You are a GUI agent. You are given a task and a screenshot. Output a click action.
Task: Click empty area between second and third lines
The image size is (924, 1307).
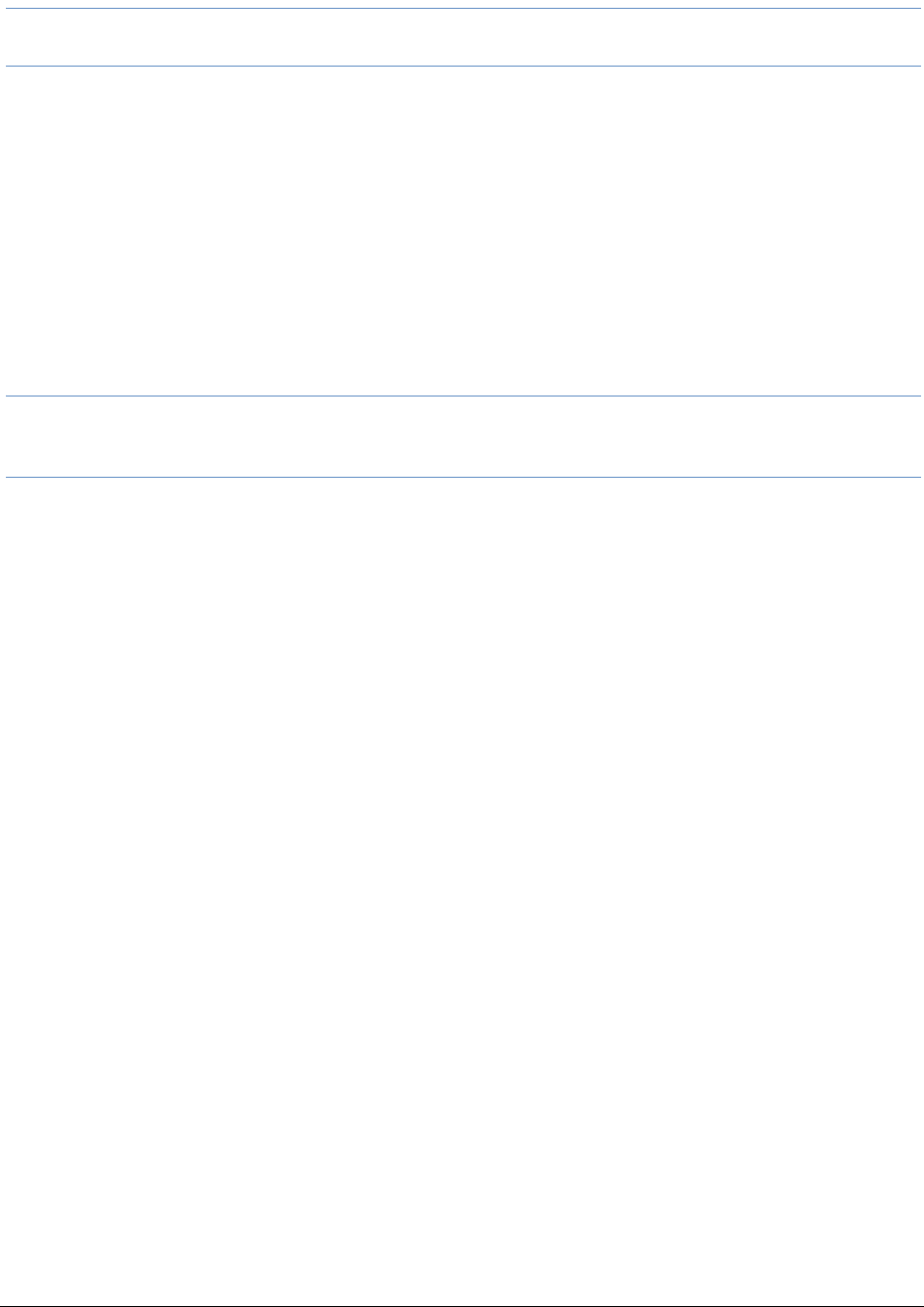tap(464, 231)
